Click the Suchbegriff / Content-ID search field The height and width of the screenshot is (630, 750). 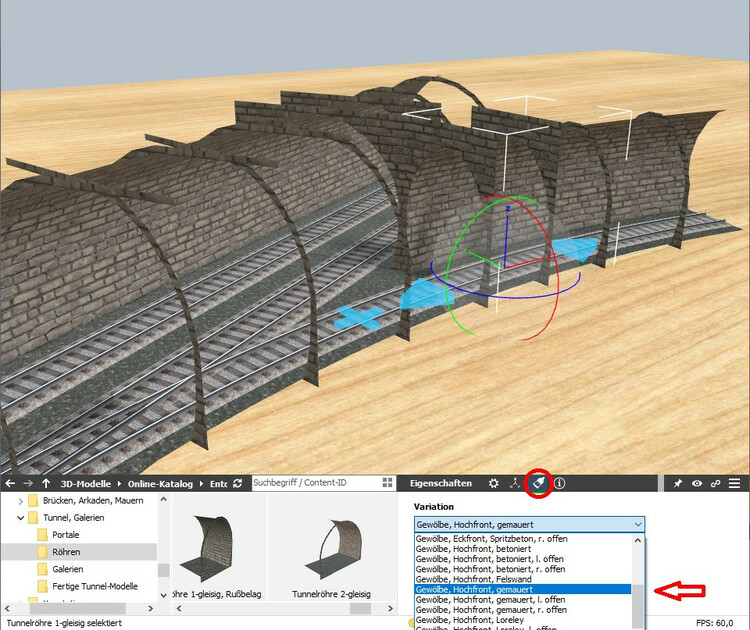(x=312, y=483)
